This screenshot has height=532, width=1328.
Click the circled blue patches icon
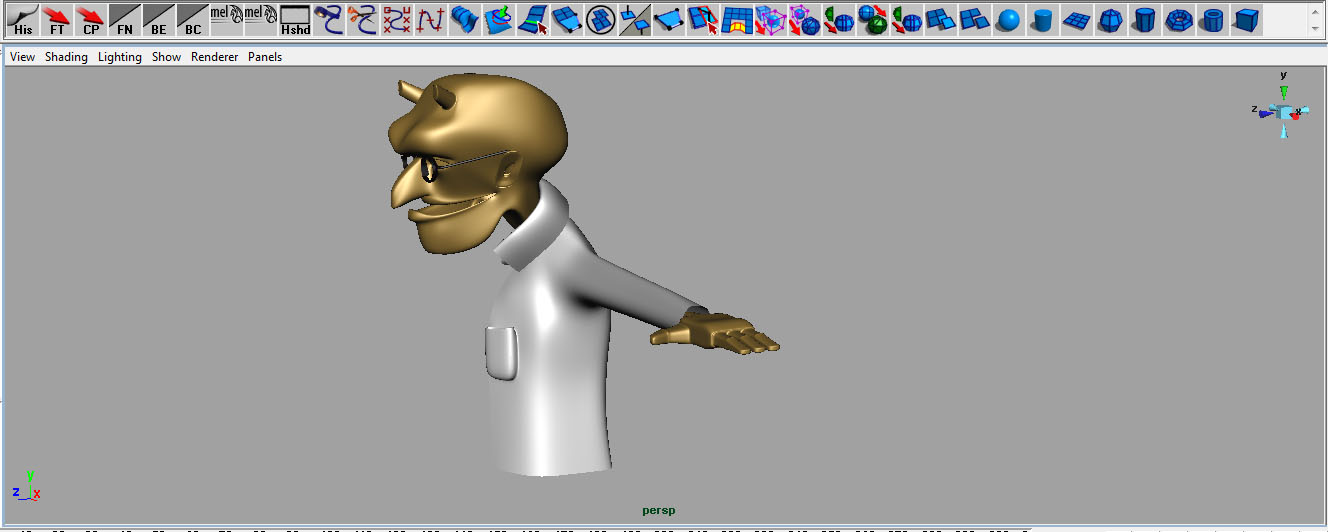pyautogui.click(x=601, y=20)
